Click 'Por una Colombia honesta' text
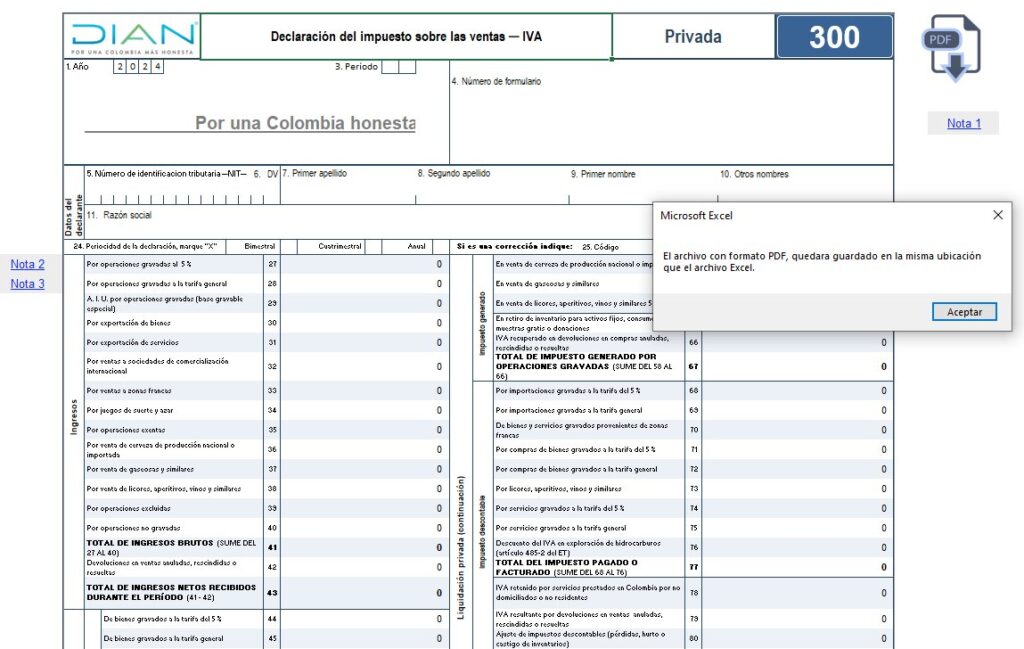1024x649 pixels. click(305, 123)
